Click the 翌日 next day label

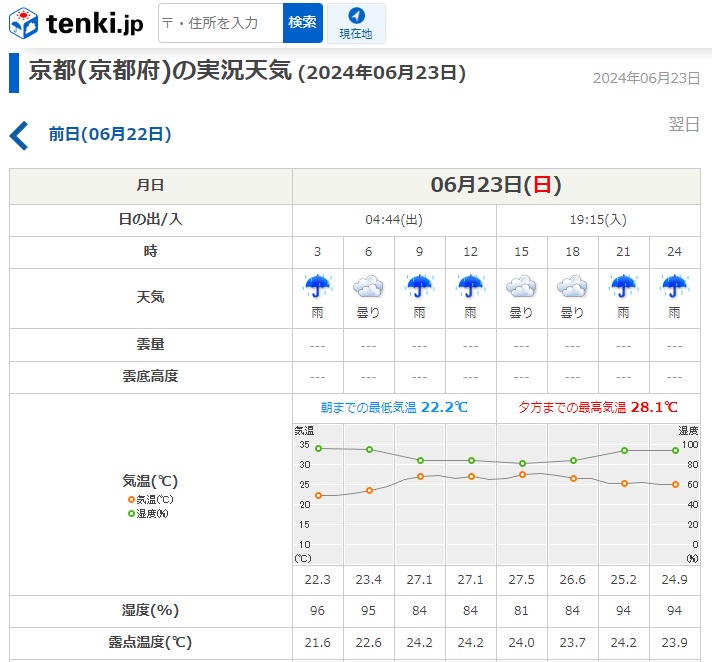tap(683, 124)
